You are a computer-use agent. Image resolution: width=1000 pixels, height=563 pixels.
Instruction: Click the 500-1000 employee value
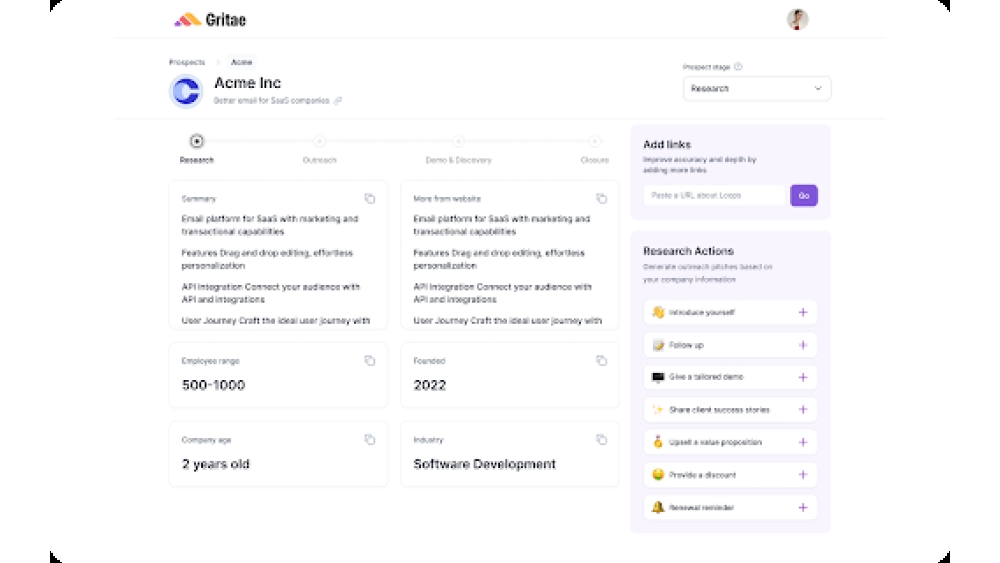tap(214, 385)
